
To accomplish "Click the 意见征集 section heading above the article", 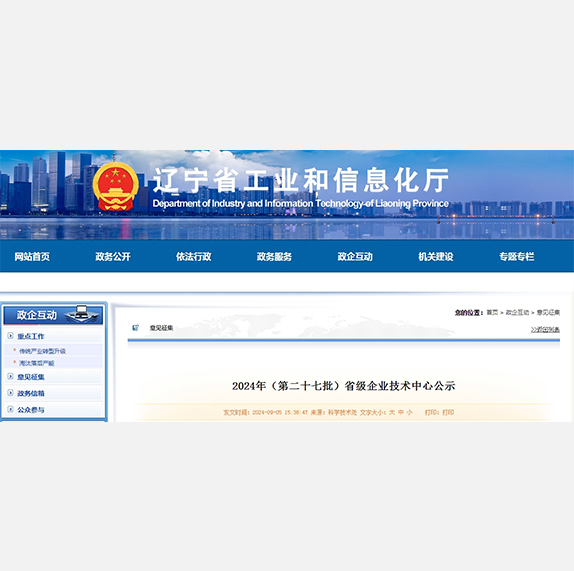I will pyautogui.click(x=161, y=328).
